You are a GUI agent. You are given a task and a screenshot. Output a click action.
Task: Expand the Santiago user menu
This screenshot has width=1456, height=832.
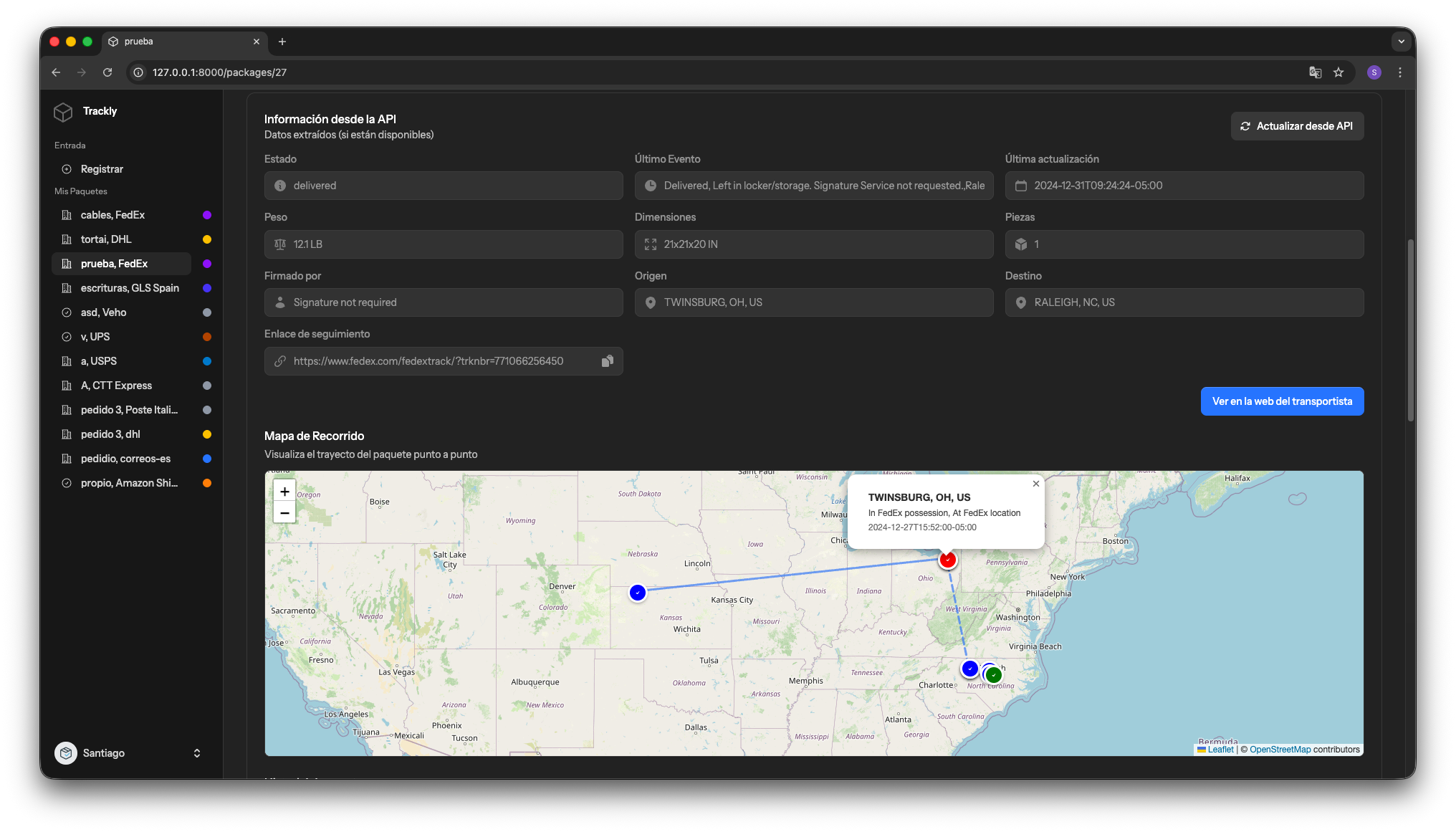point(197,753)
